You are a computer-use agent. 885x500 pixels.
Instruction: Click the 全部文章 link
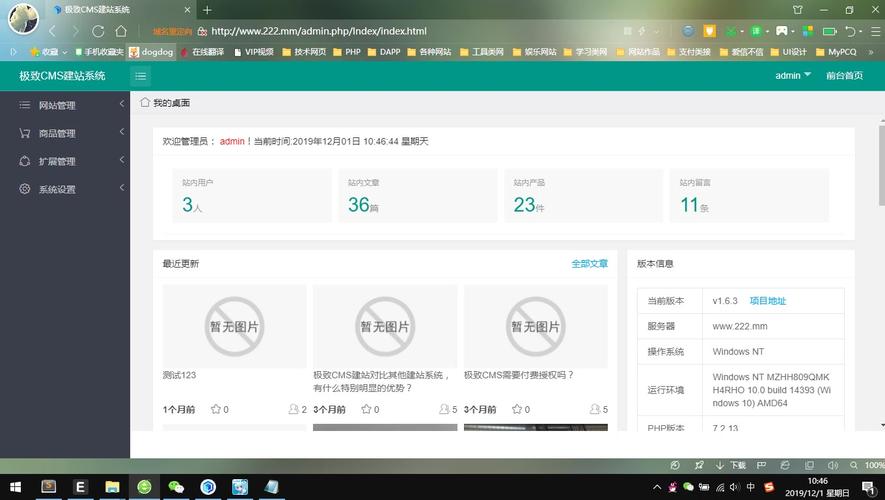click(589, 264)
